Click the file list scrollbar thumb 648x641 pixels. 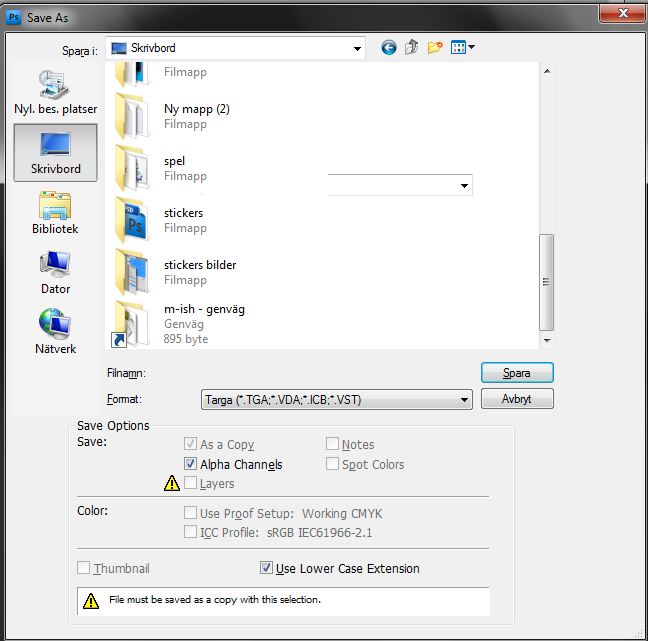(546, 282)
